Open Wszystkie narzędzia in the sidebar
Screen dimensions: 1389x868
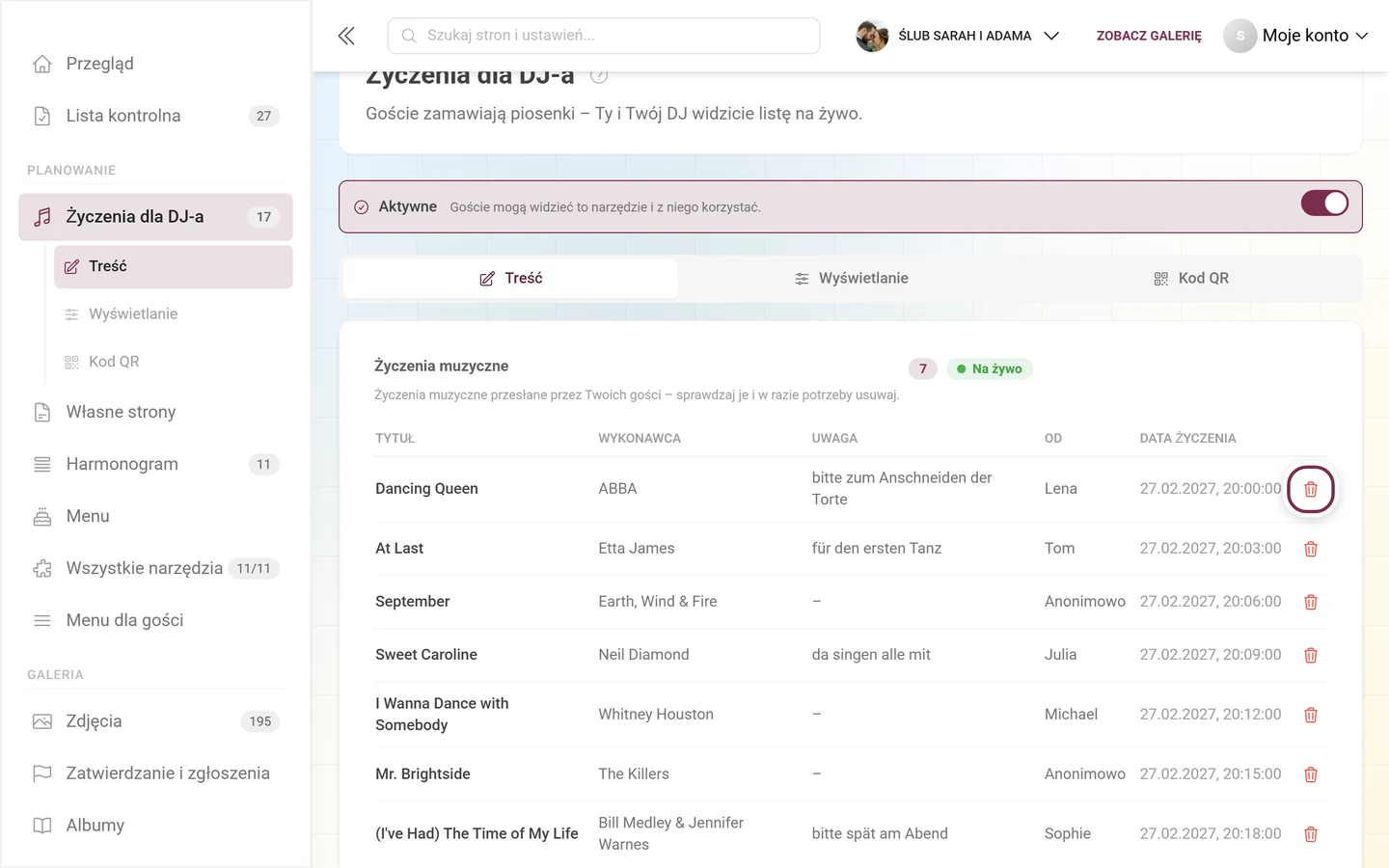[x=154, y=568]
